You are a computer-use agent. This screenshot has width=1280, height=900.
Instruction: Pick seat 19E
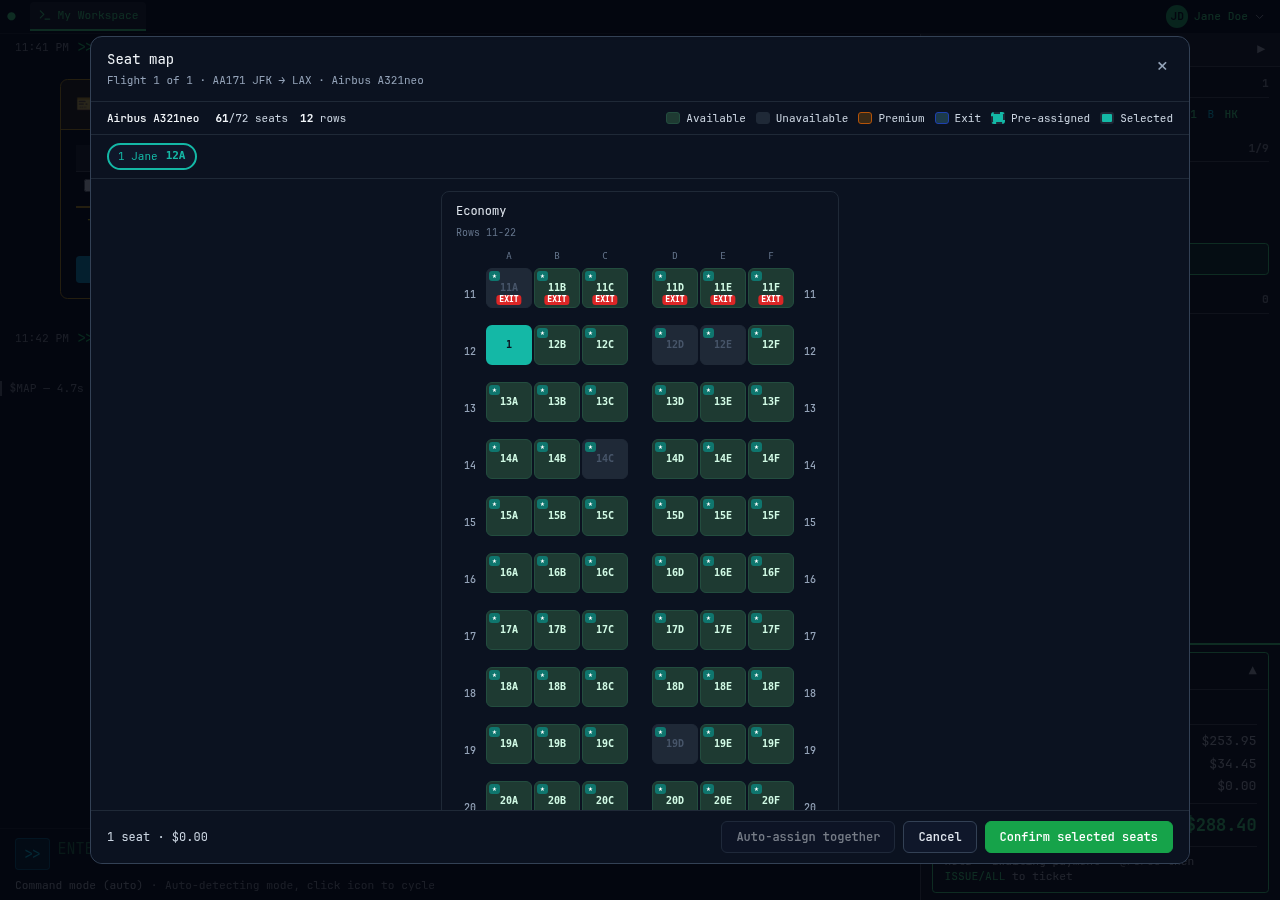point(723,744)
